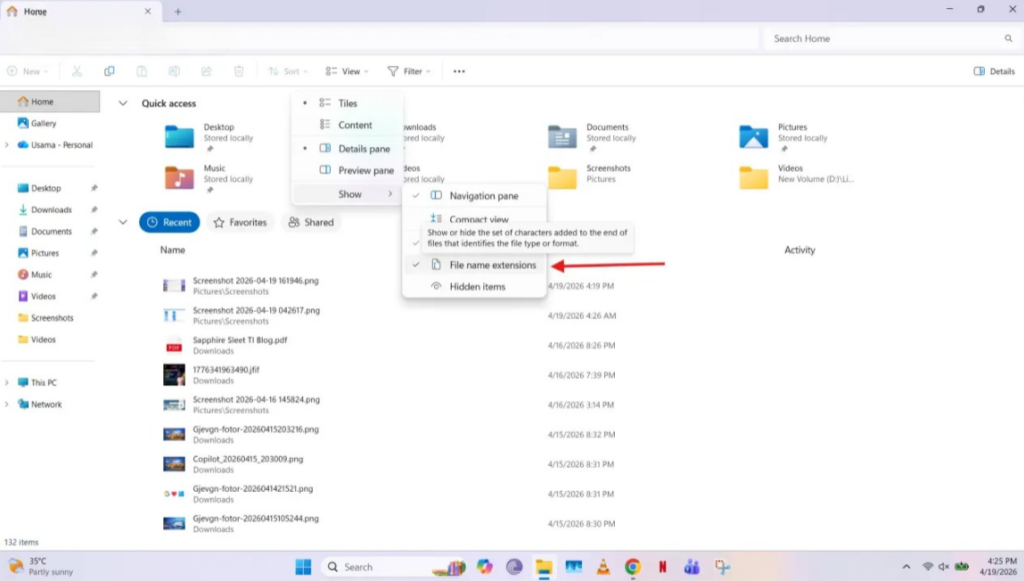Viewport: 1024px width, 581px height.
Task: Open the See more three-dots menu
Action: (x=459, y=71)
